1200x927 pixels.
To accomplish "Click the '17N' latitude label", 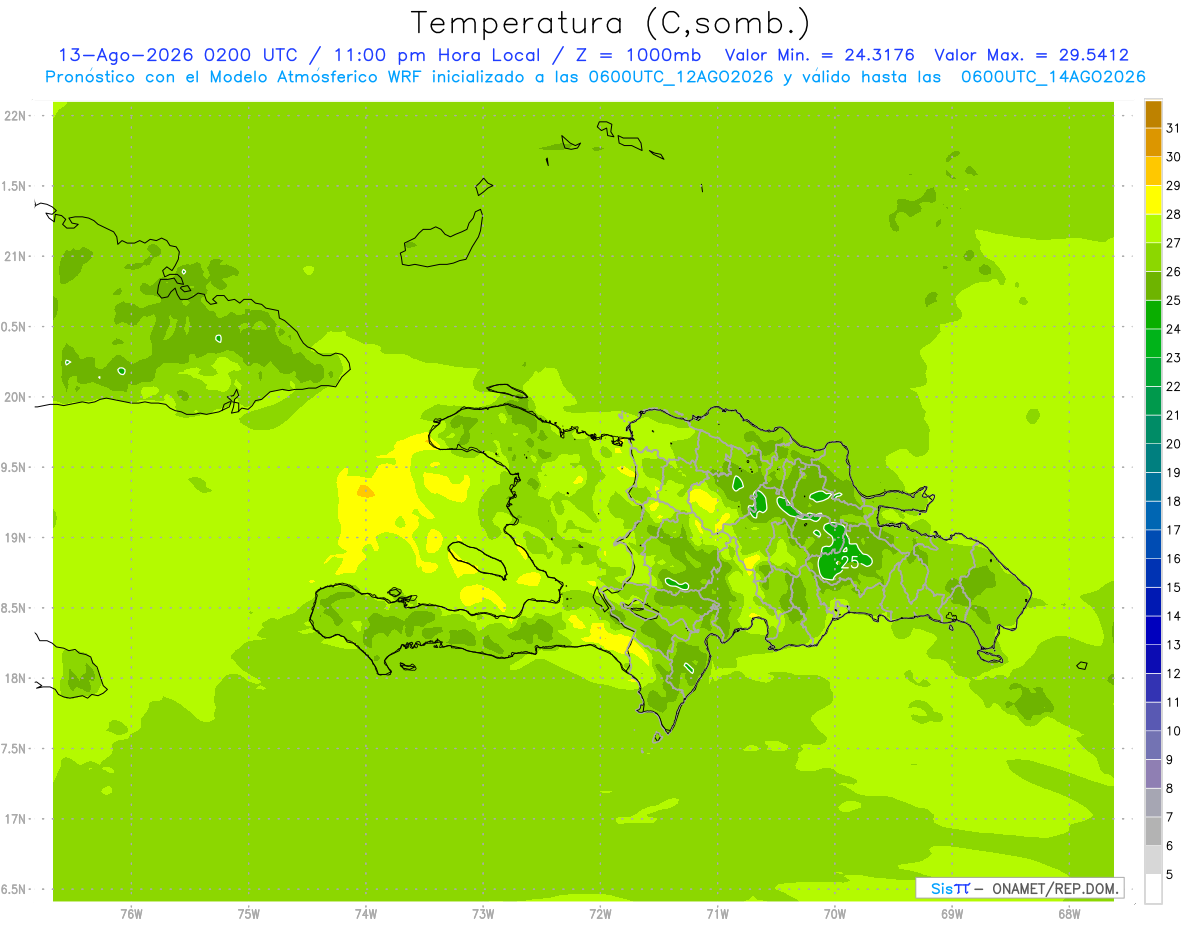I will tap(15, 819).
